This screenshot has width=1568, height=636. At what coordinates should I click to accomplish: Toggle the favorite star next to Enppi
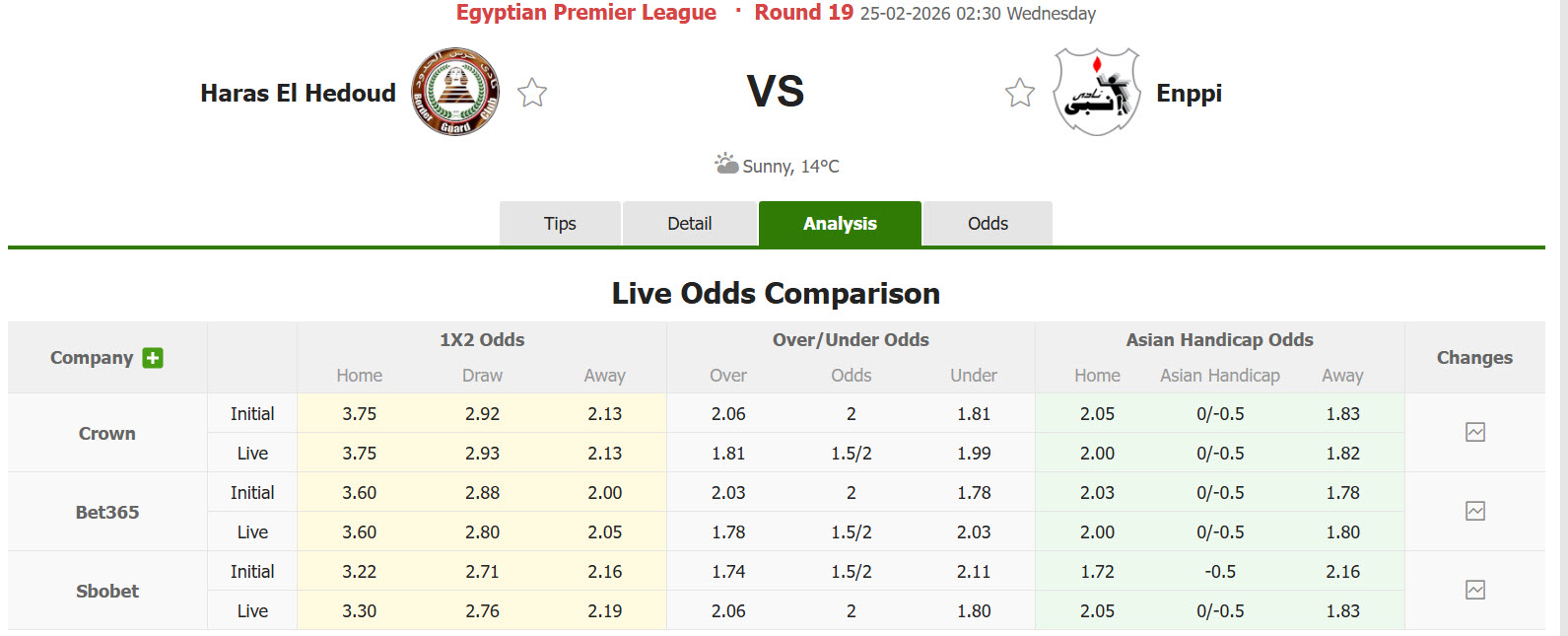(1020, 93)
